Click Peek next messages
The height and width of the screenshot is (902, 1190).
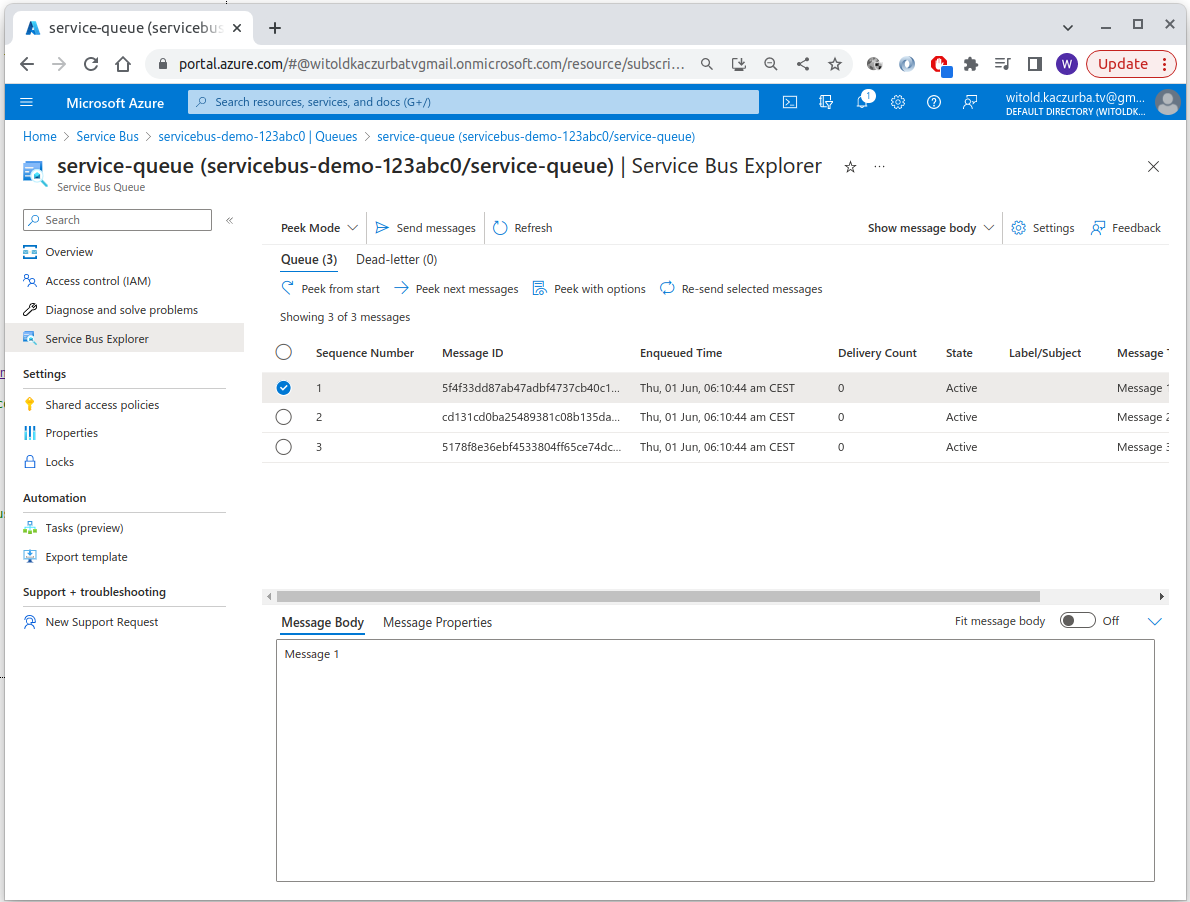click(456, 289)
